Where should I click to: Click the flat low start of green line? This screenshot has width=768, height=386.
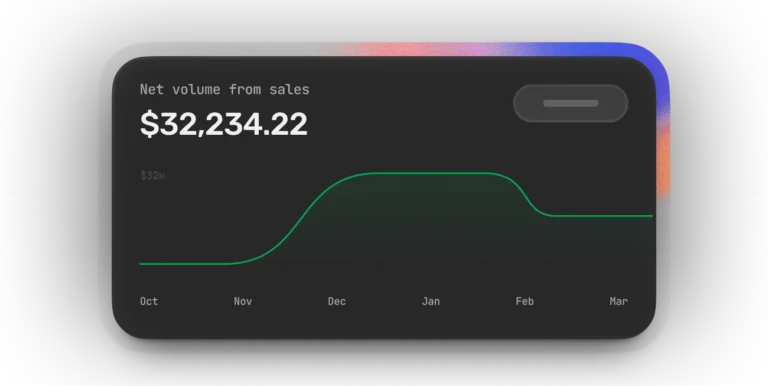(184, 264)
